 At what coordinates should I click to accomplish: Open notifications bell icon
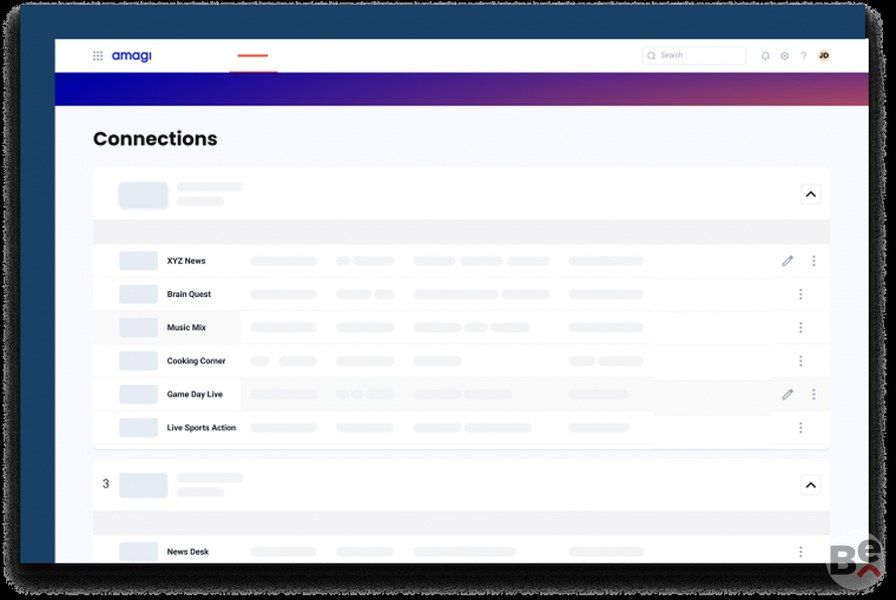point(765,55)
